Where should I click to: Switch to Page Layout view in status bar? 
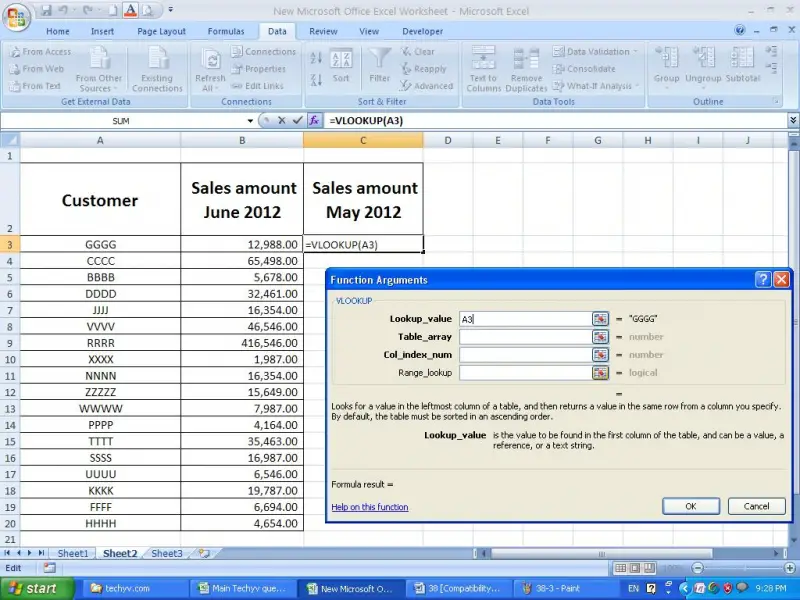pos(634,568)
